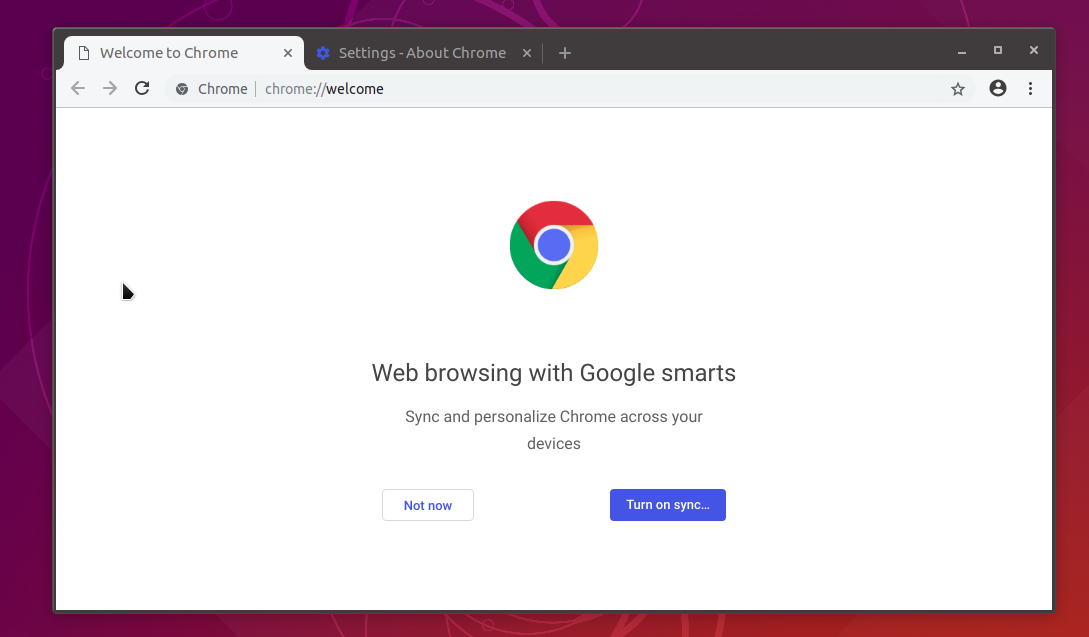Click Turn on sync button
Viewport: 1089px width, 637px height.
point(667,505)
